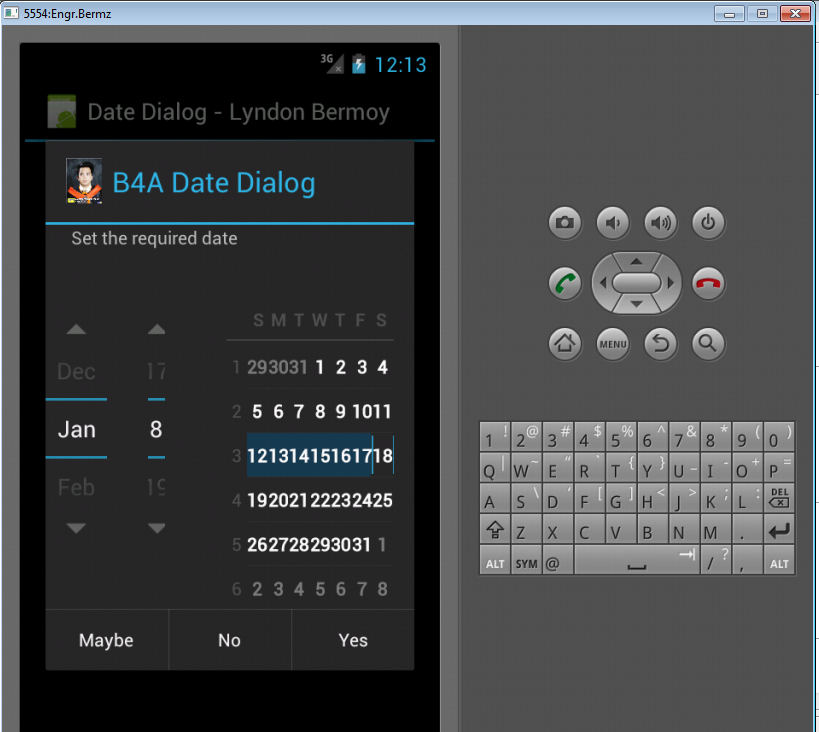The width and height of the screenshot is (819, 732).
Task: Click the 1 number key
Action: 495,437
